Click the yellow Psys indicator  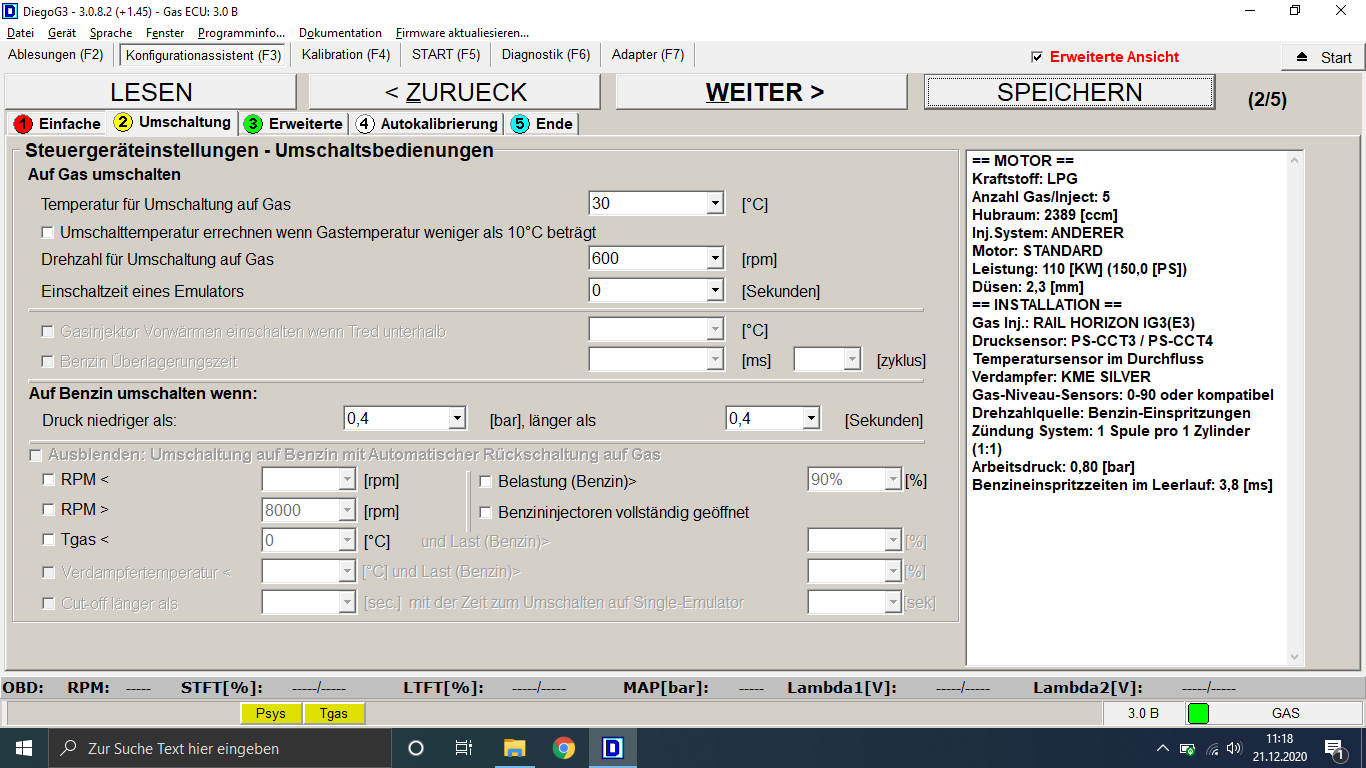[x=271, y=713]
